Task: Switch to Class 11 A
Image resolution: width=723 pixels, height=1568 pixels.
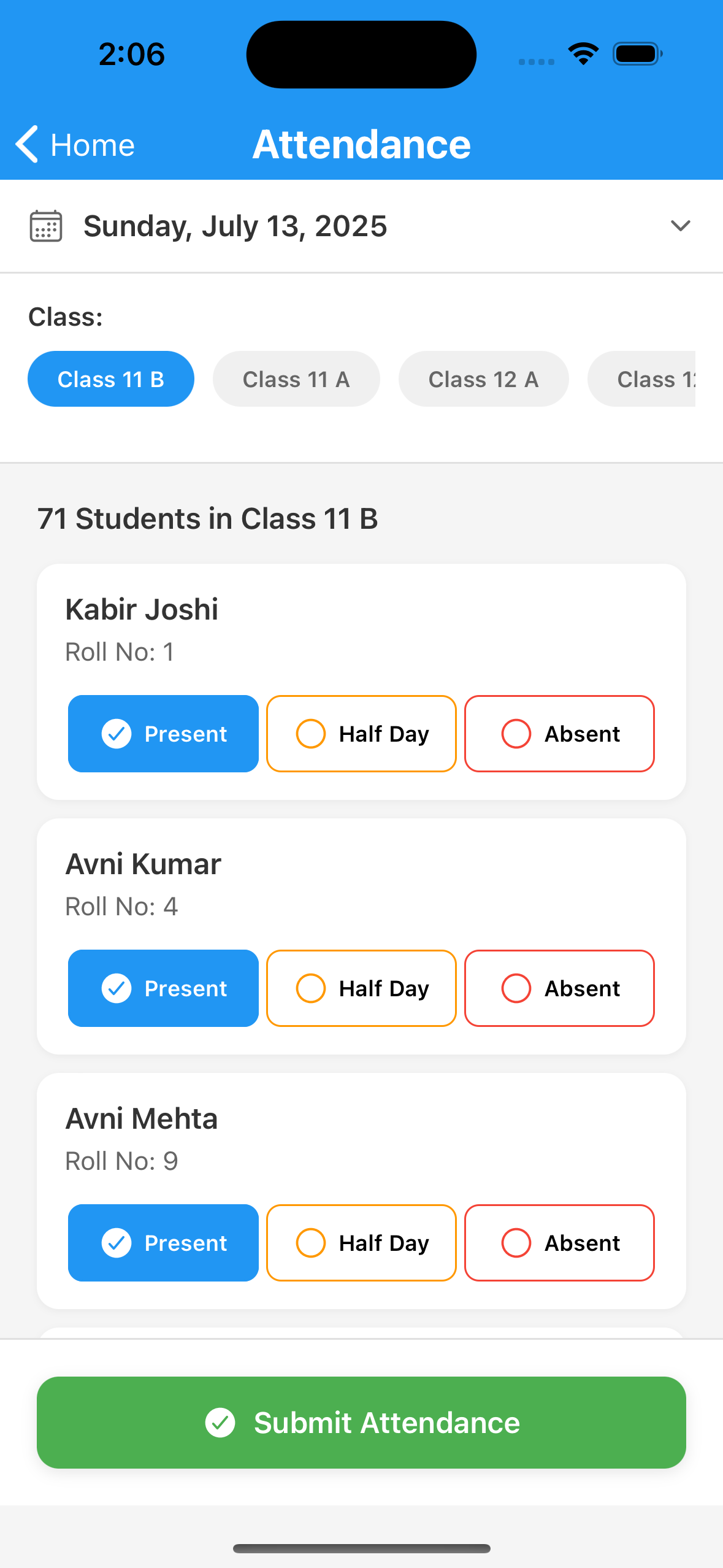Action: click(x=296, y=379)
